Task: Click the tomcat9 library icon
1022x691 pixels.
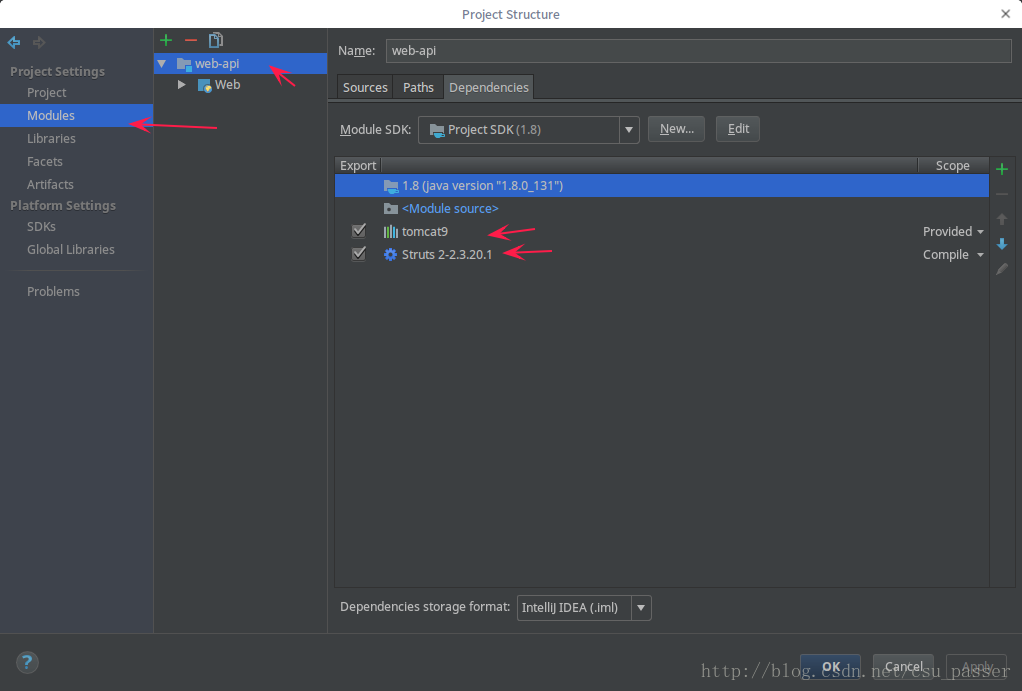Action: tap(390, 232)
